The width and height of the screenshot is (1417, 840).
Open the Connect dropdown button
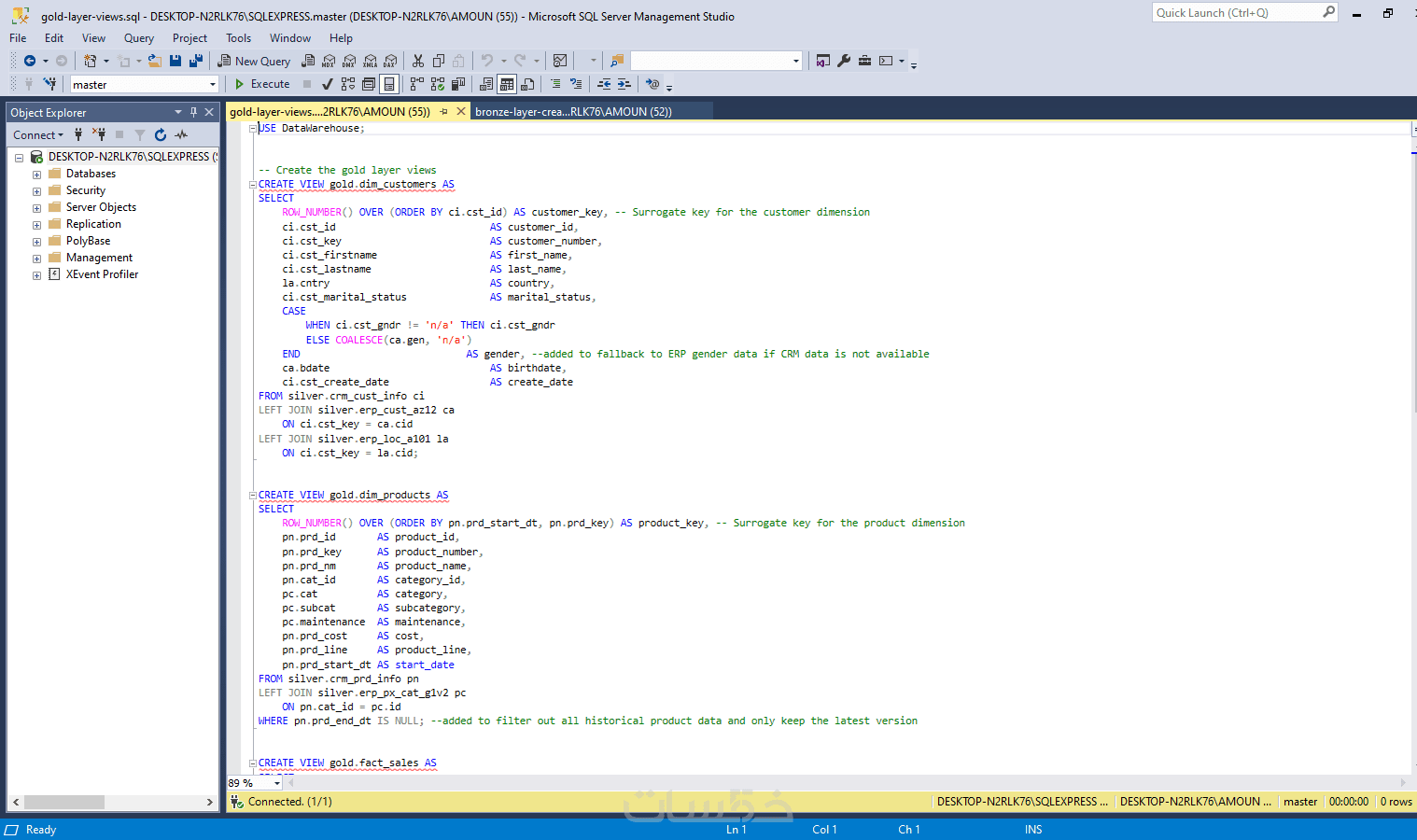click(38, 135)
